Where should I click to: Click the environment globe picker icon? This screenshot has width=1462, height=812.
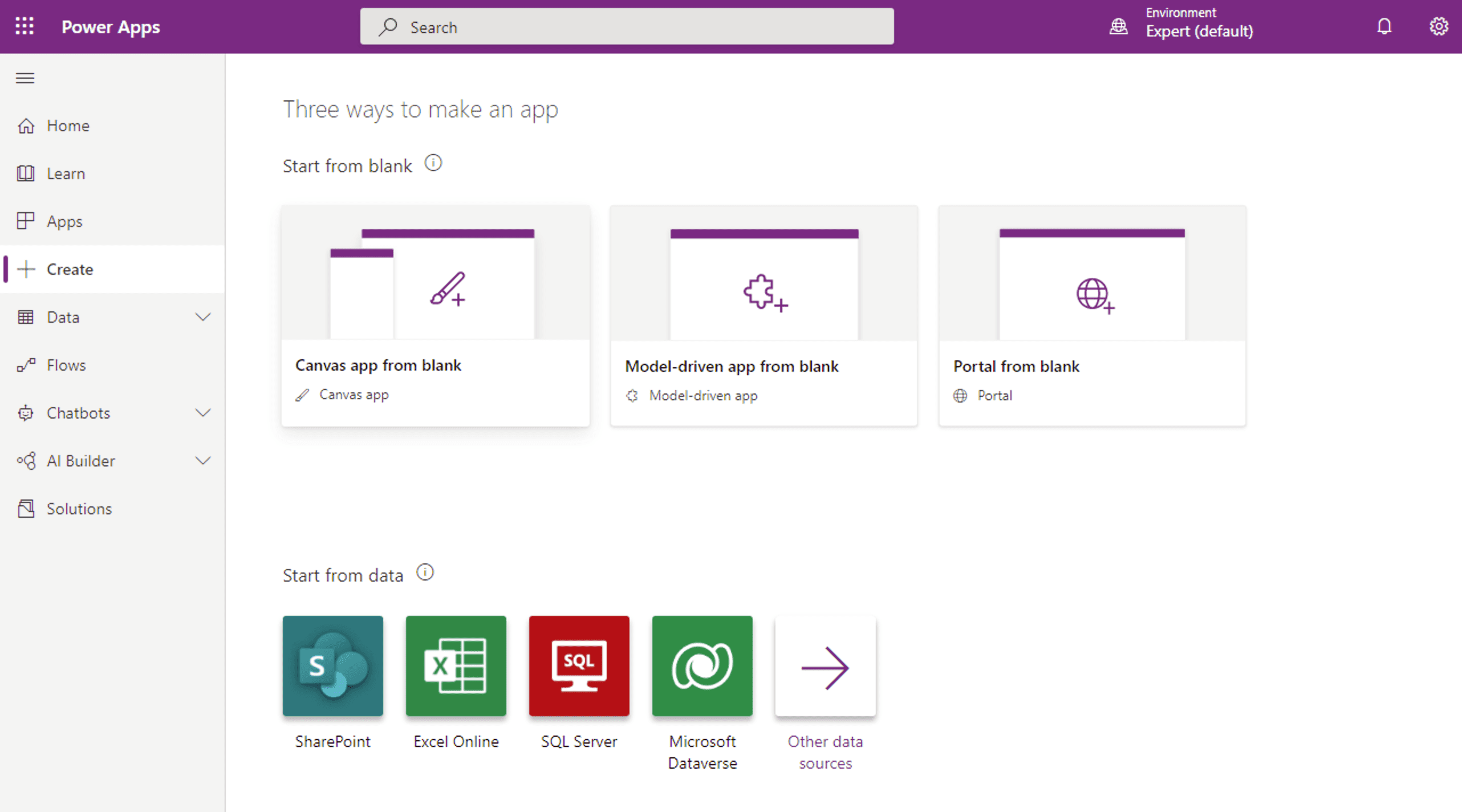click(1119, 26)
